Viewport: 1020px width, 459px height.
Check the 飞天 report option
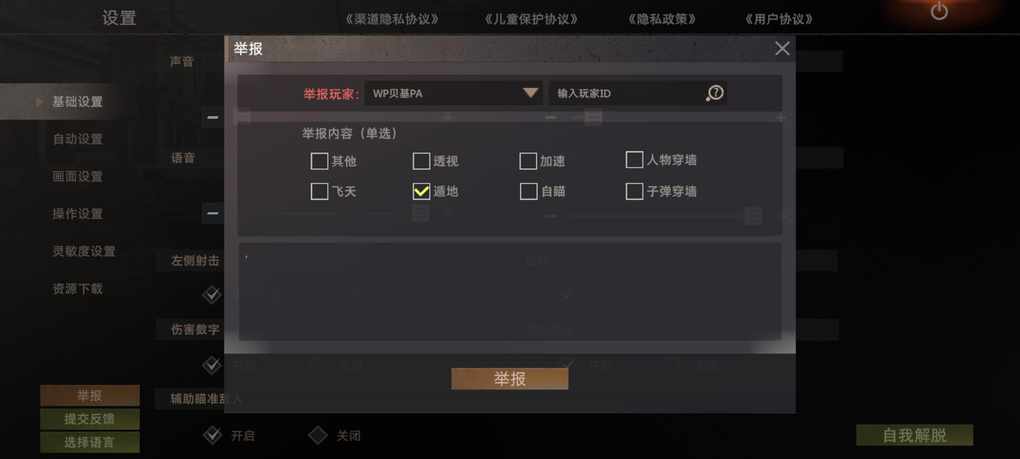[x=319, y=191]
